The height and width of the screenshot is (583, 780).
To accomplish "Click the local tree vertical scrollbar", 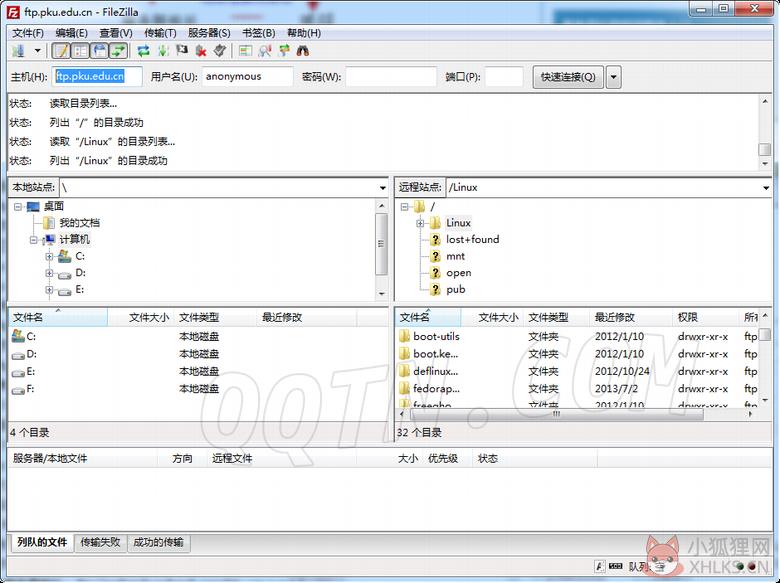I will [x=382, y=244].
